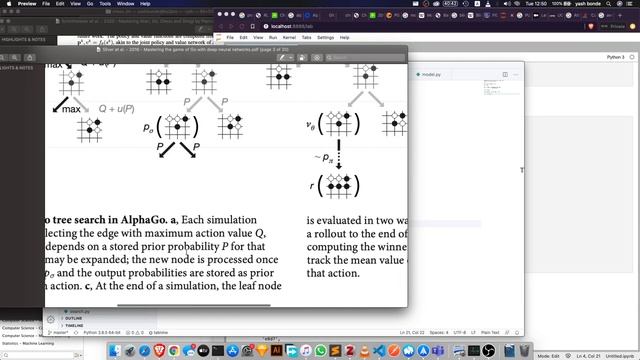
Task: Click the volume icon in macOS menu bar
Action: (x=507, y=4)
